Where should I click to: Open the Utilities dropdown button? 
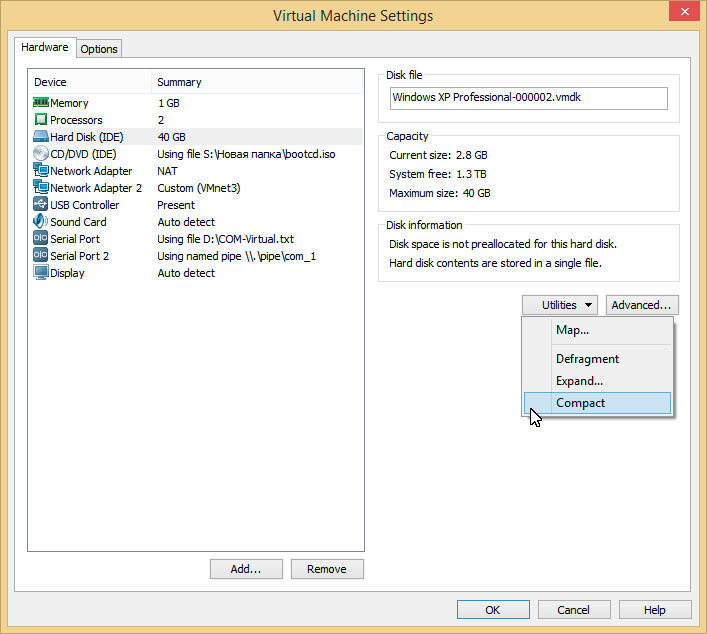click(559, 305)
